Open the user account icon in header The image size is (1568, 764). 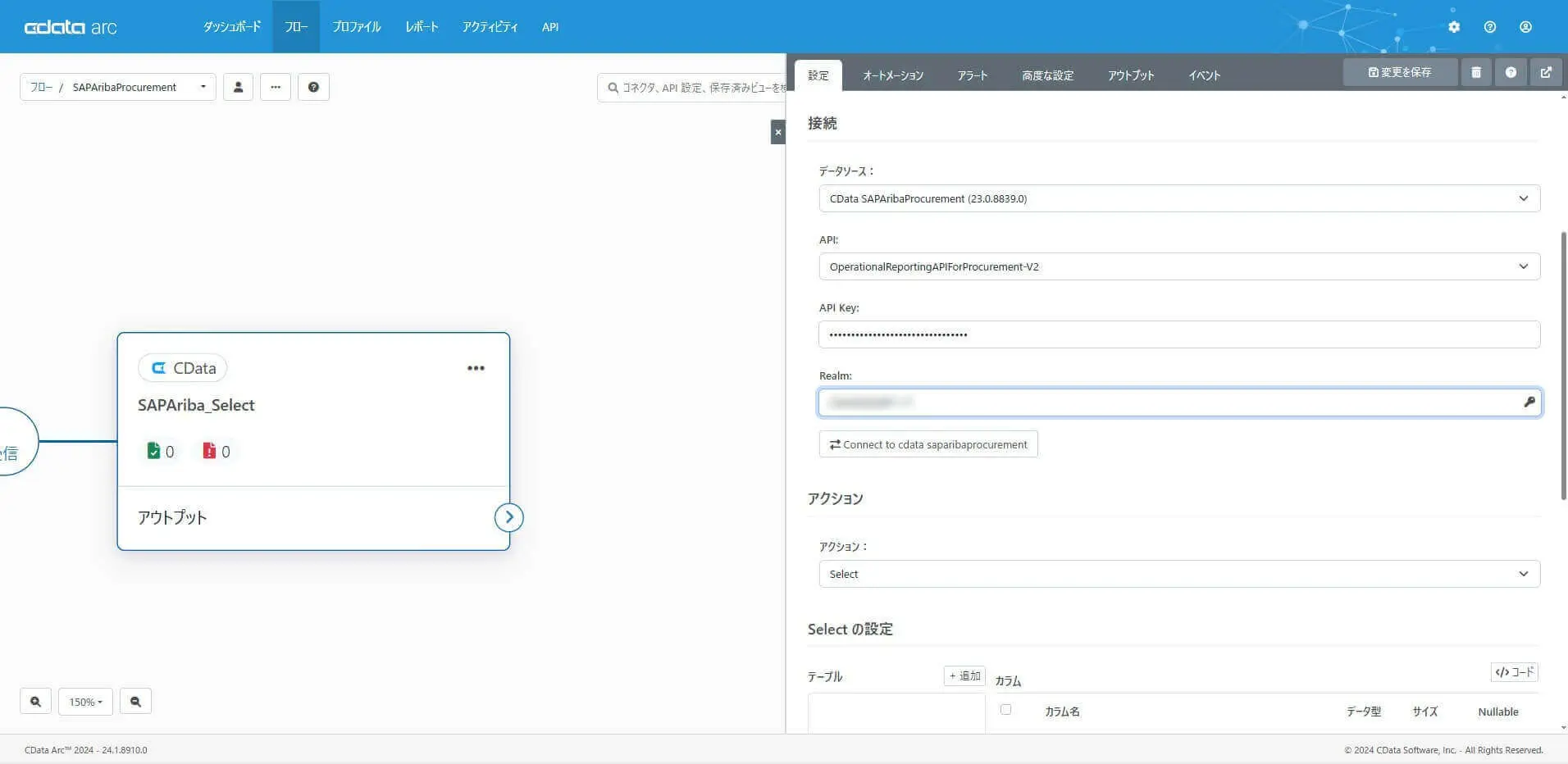1525,27
